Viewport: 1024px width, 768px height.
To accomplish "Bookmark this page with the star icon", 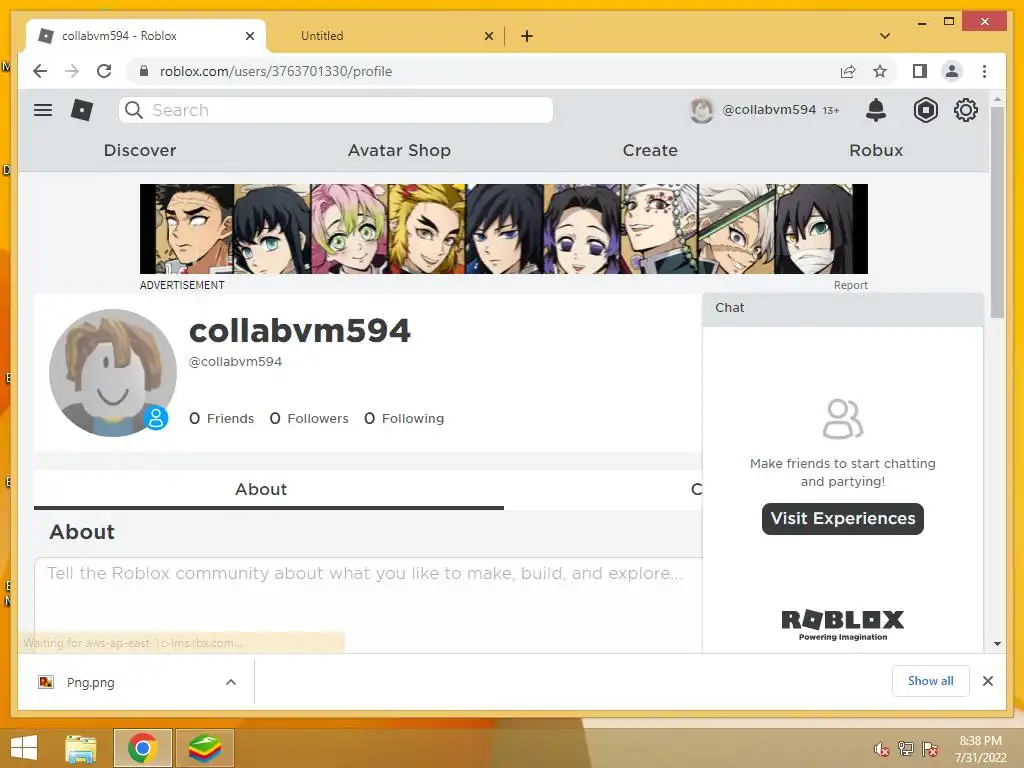I will (x=880, y=71).
